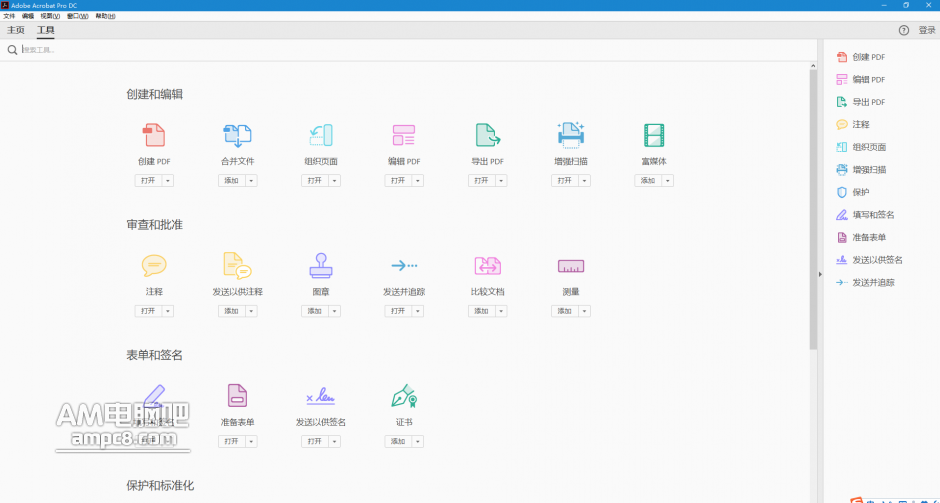Click the 图章 stamp icon
The width and height of the screenshot is (940, 503).
point(321,265)
